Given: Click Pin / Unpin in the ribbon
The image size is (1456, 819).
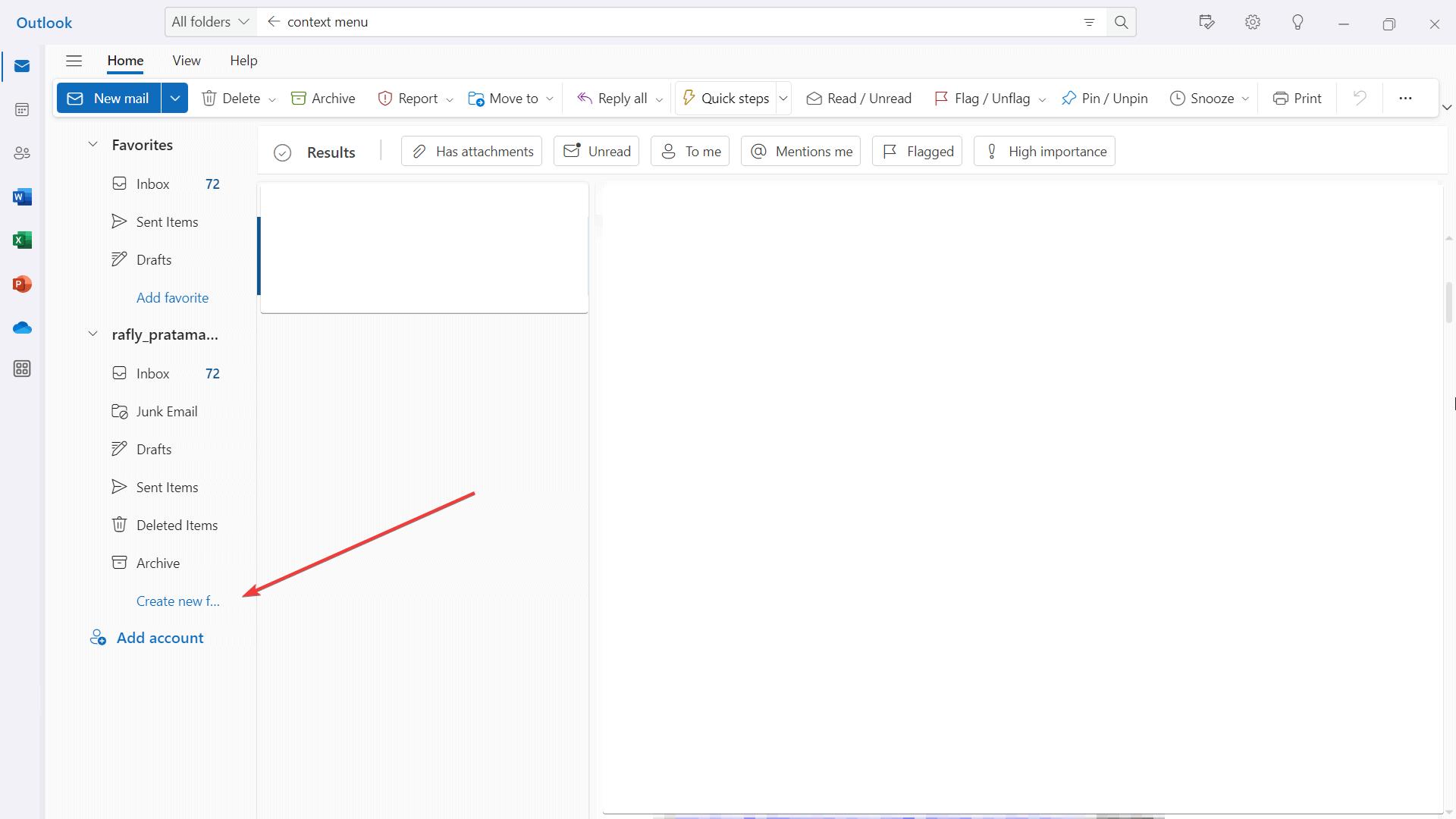Looking at the screenshot, I should click(1104, 98).
